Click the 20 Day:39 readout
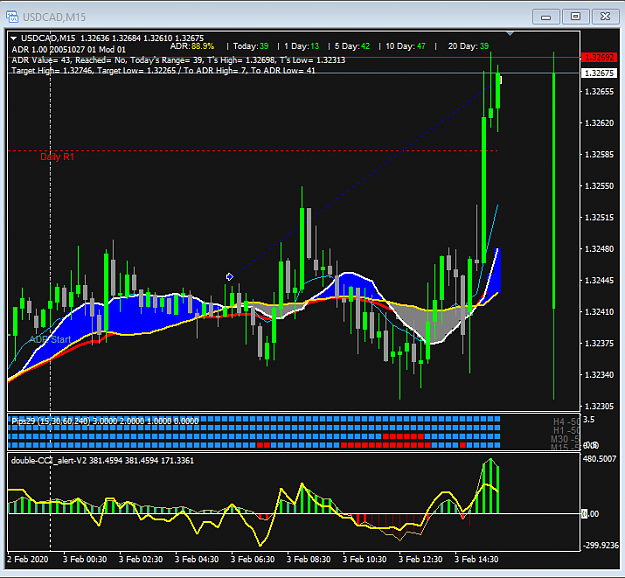The image size is (625, 578). (x=468, y=46)
